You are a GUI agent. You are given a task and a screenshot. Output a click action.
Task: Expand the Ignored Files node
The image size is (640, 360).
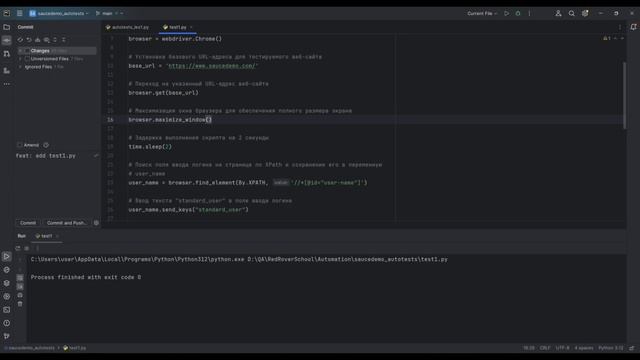[20, 67]
